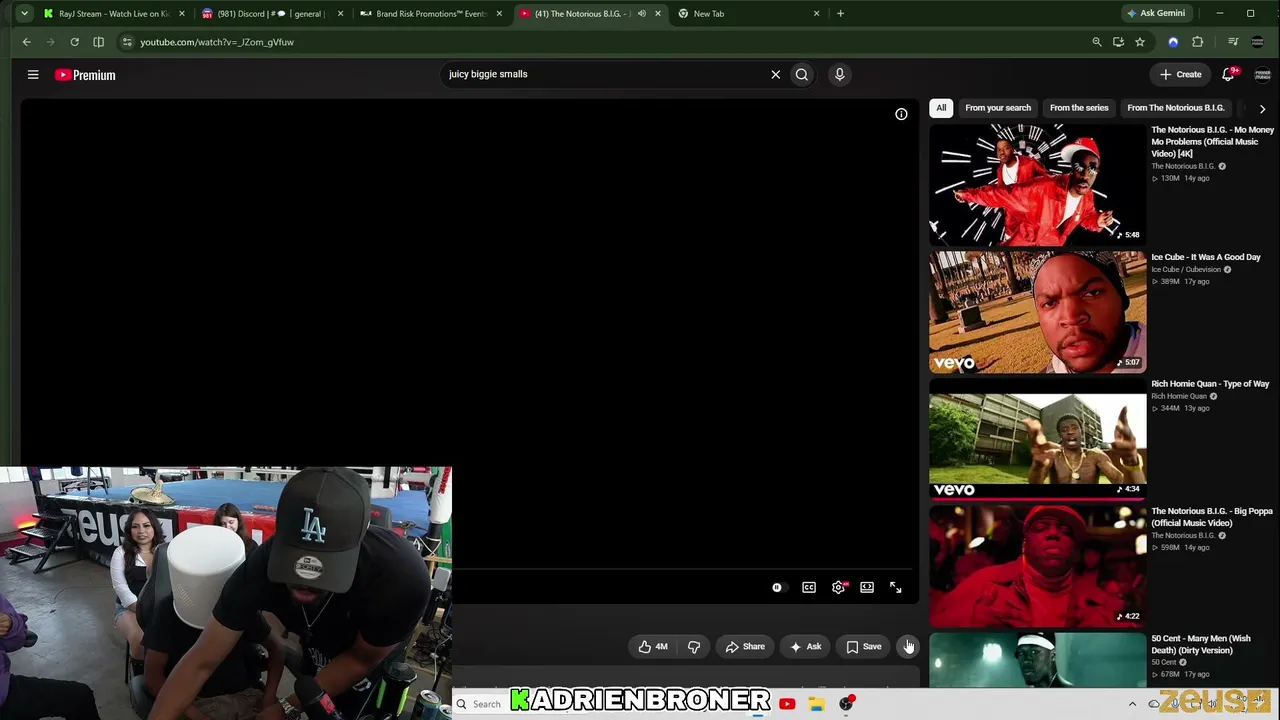Viewport: 1280px width, 720px height.
Task: Go back to the previous page
Action: (27, 42)
